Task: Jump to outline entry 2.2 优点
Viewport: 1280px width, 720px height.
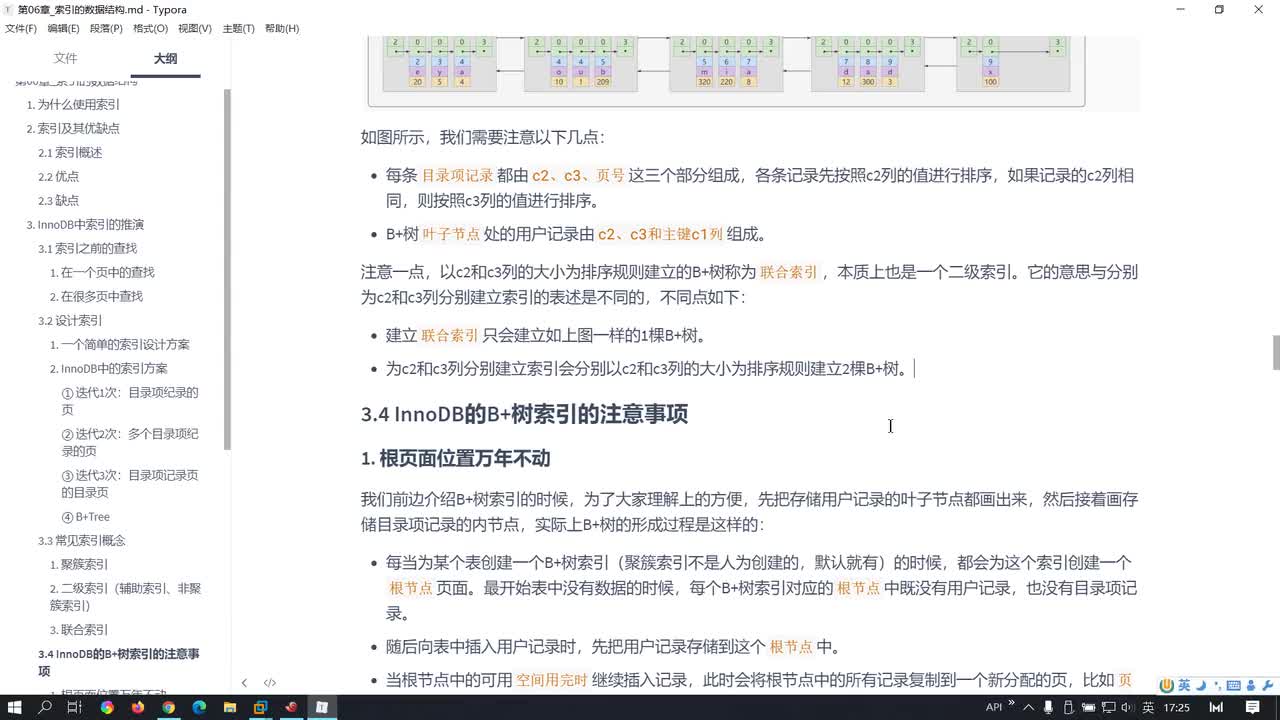Action: pyautogui.click(x=58, y=176)
